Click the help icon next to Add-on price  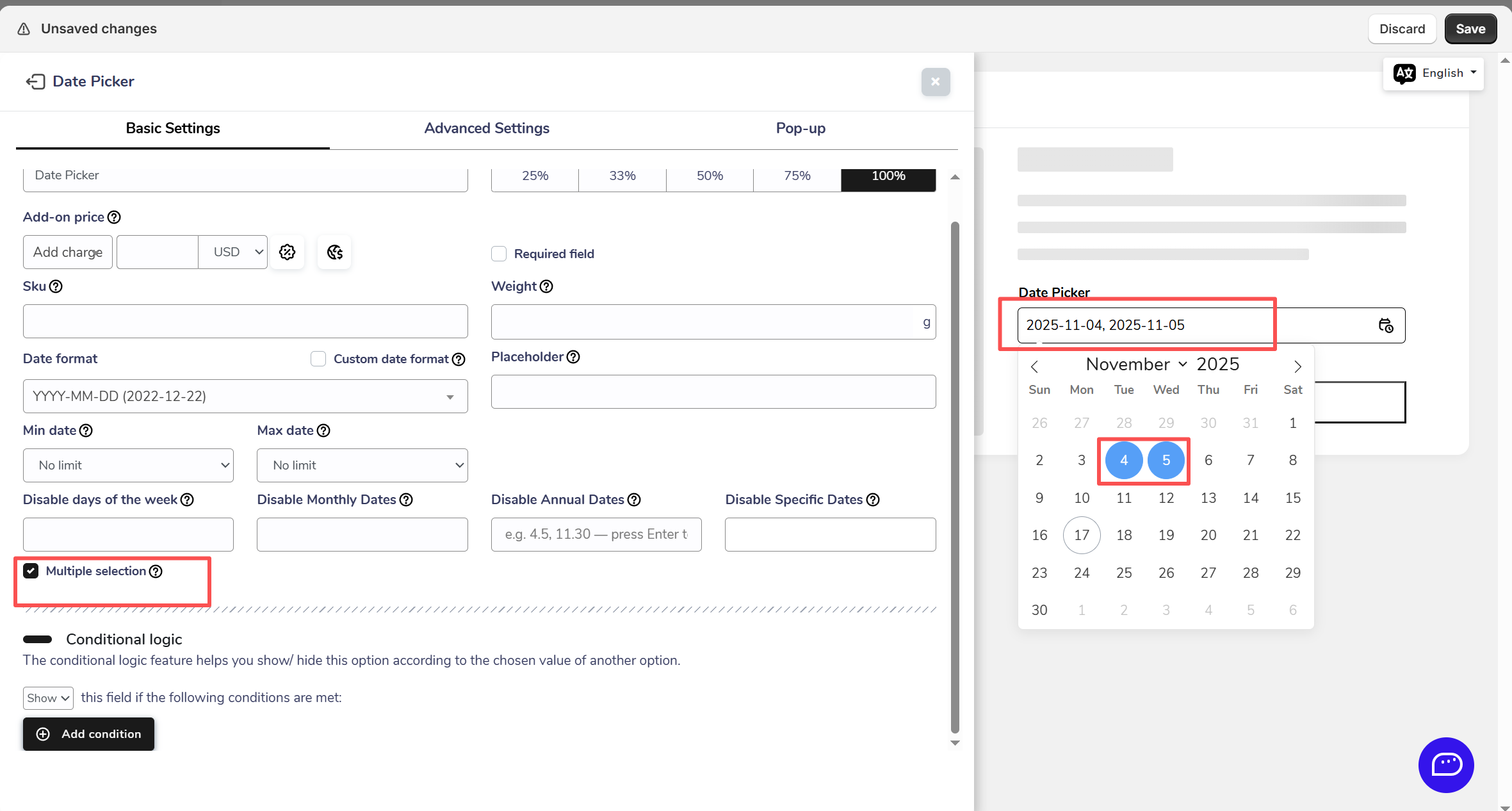coord(114,217)
